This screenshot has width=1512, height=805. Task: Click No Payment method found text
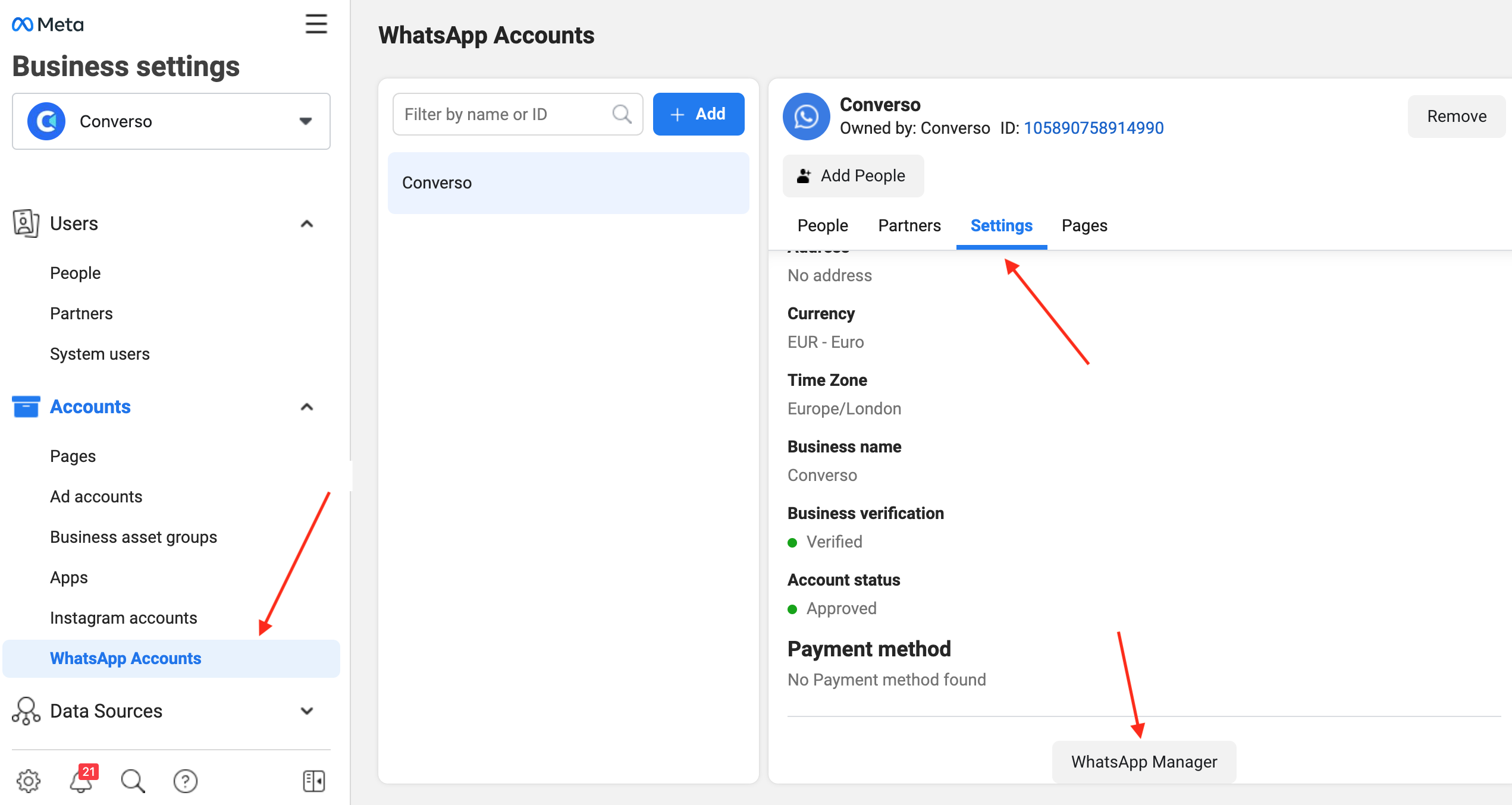pos(886,680)
